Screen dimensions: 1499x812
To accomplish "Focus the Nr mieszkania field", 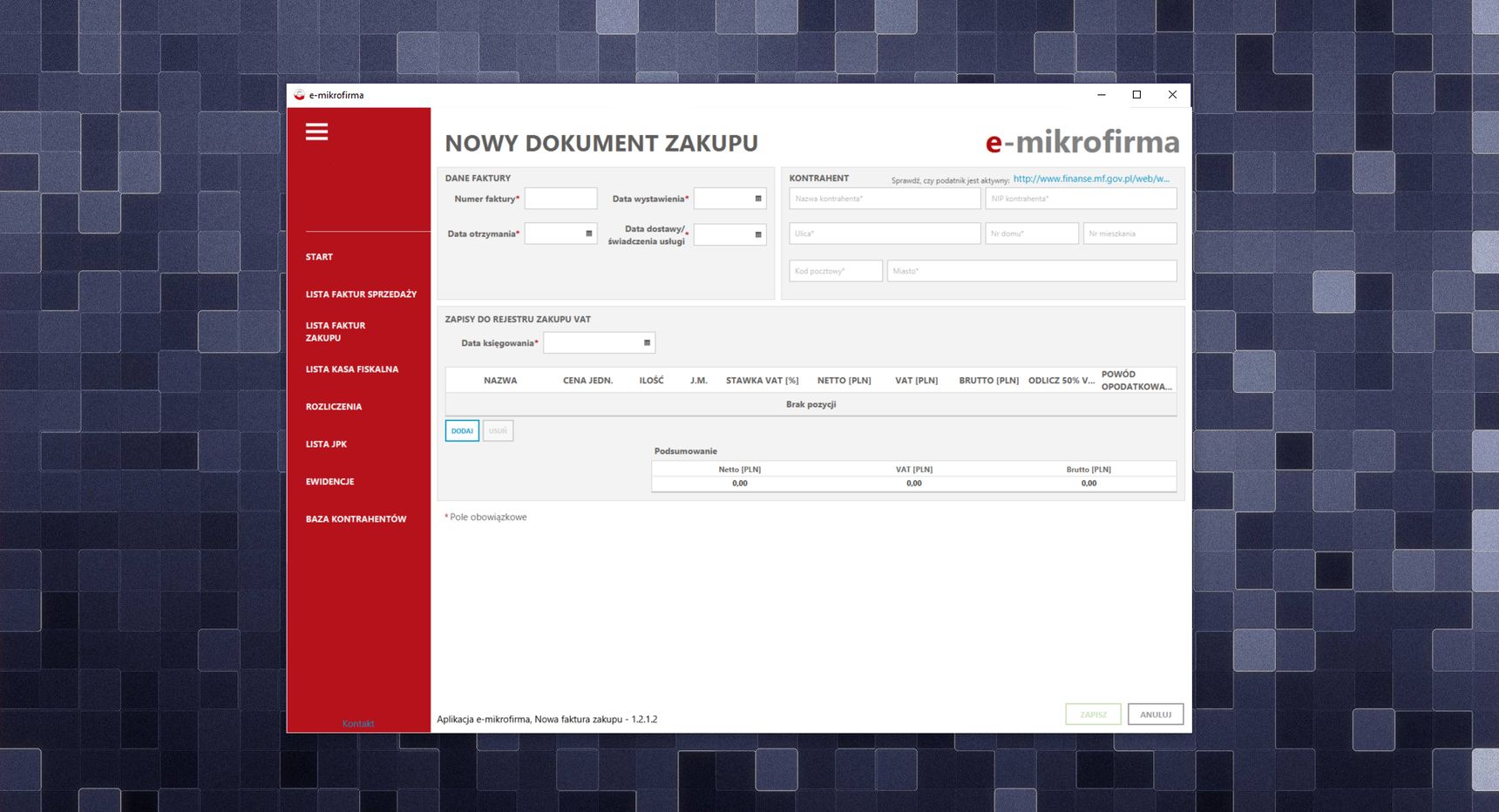I will pos(1130,233).
